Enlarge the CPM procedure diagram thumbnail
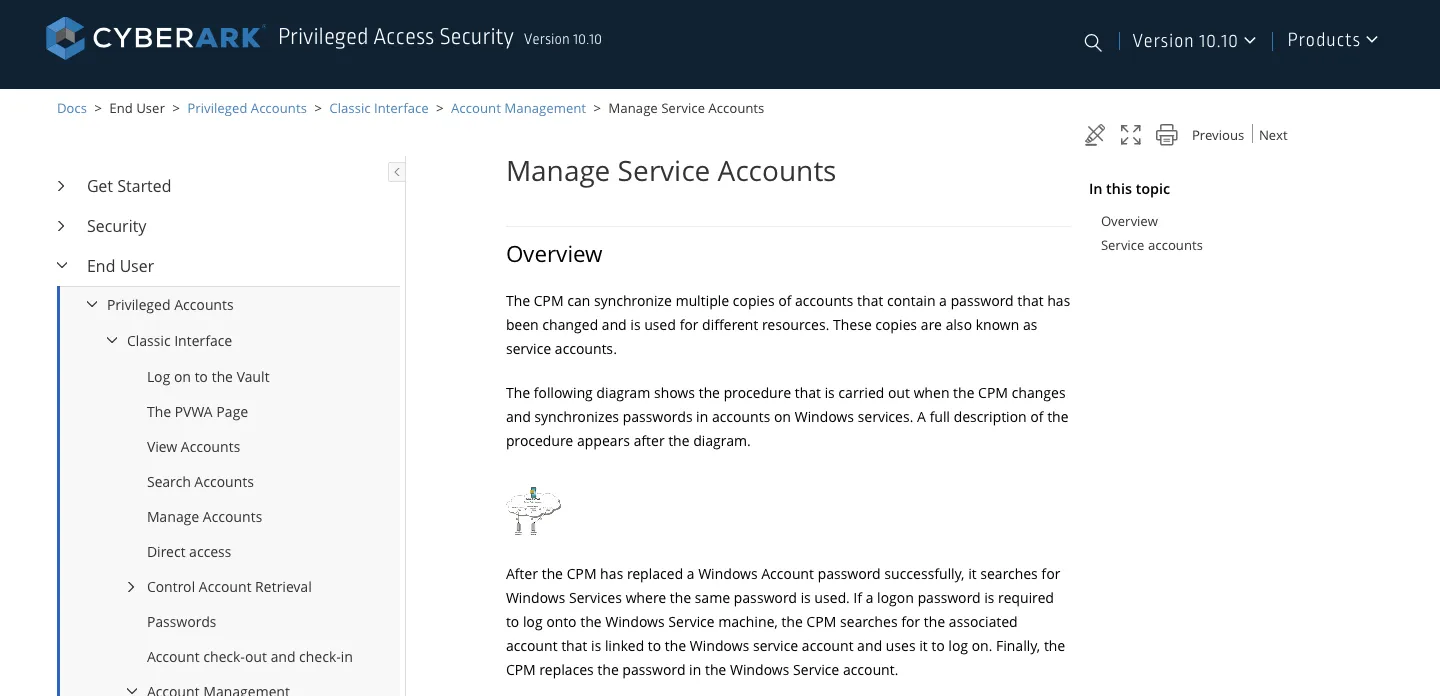Viewport: 1440px width, 696px height. coord(533,511)
